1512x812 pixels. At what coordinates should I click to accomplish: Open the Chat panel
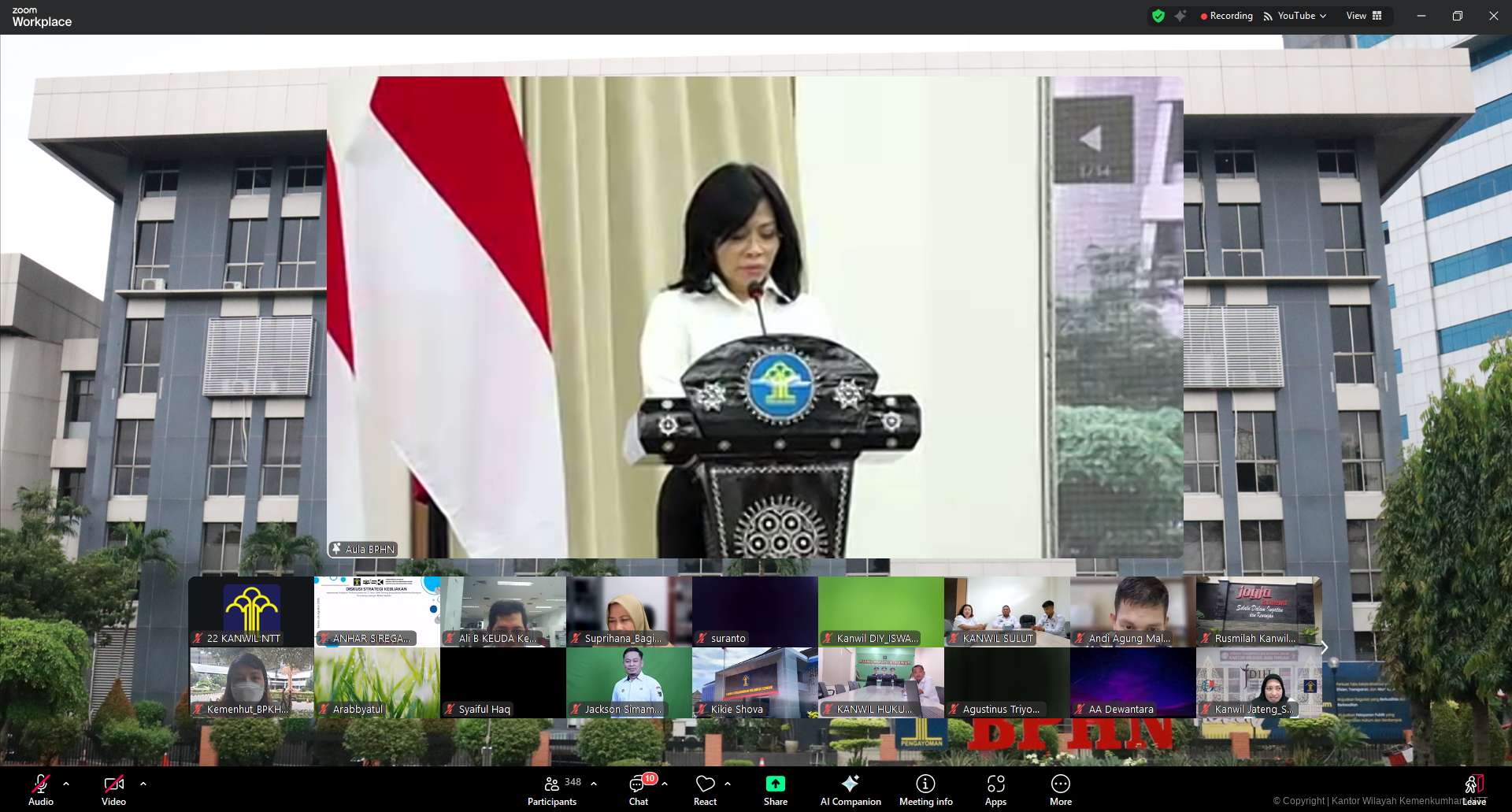pyautogui.click(x=638, y=790)
